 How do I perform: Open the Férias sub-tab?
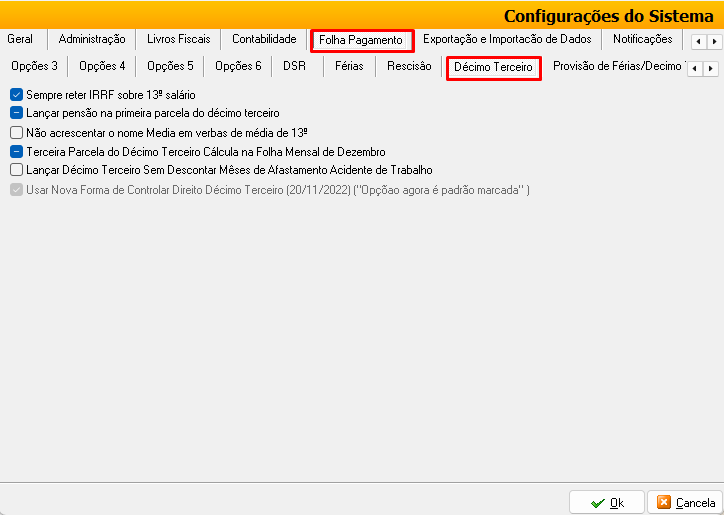[349, 67]
